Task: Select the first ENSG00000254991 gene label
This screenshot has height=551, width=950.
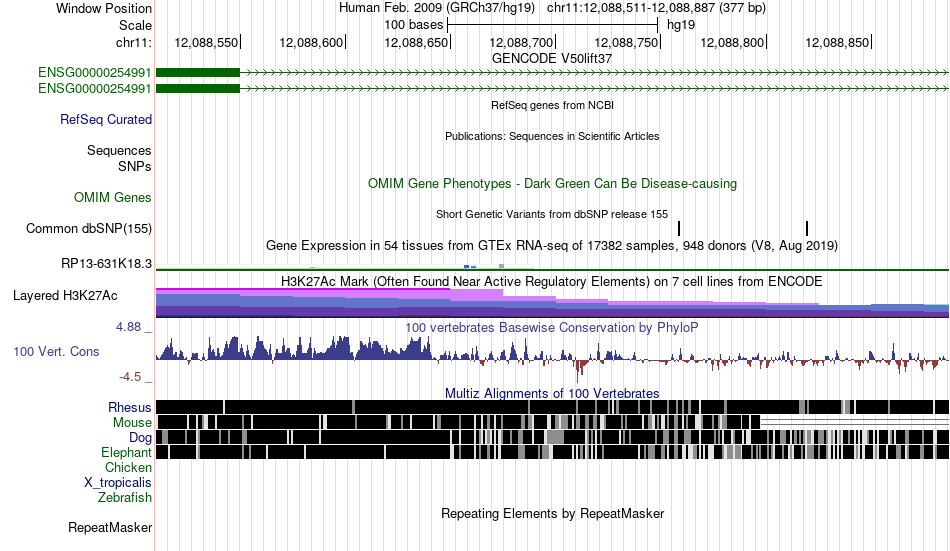Action: (95, 73)
